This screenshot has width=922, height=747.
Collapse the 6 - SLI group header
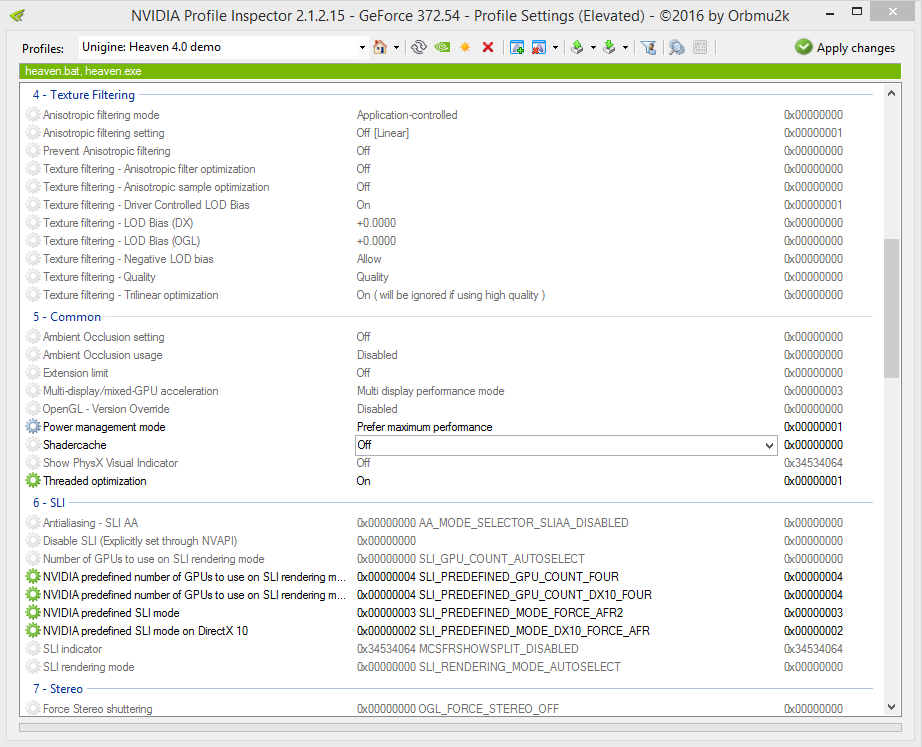[49, 502]
